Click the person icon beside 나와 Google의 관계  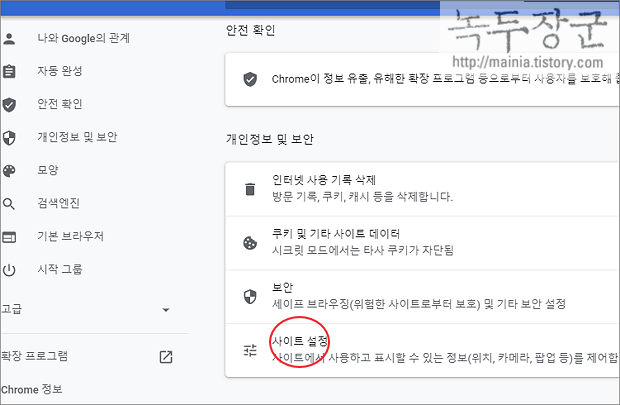coord(9,39)
